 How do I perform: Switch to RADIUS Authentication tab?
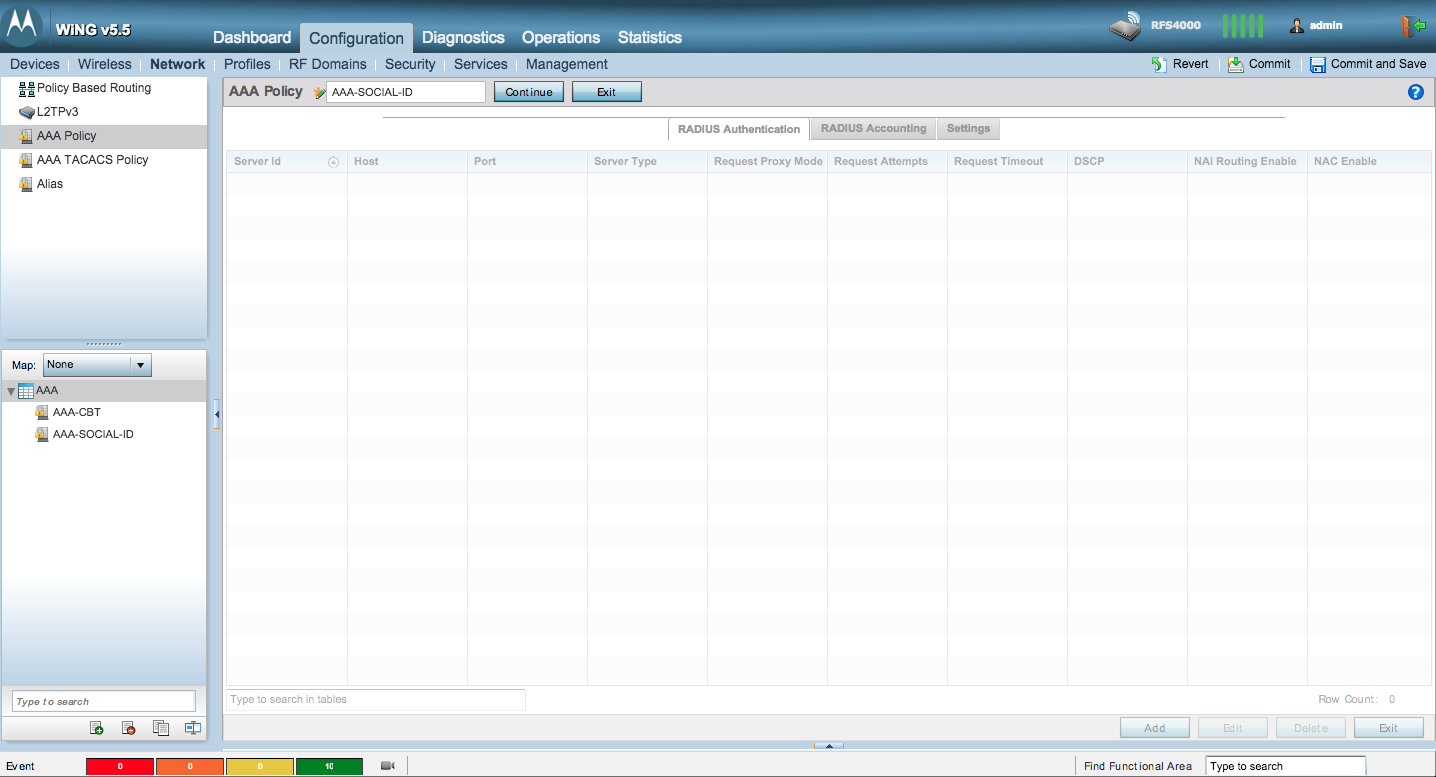coord(739,129)
